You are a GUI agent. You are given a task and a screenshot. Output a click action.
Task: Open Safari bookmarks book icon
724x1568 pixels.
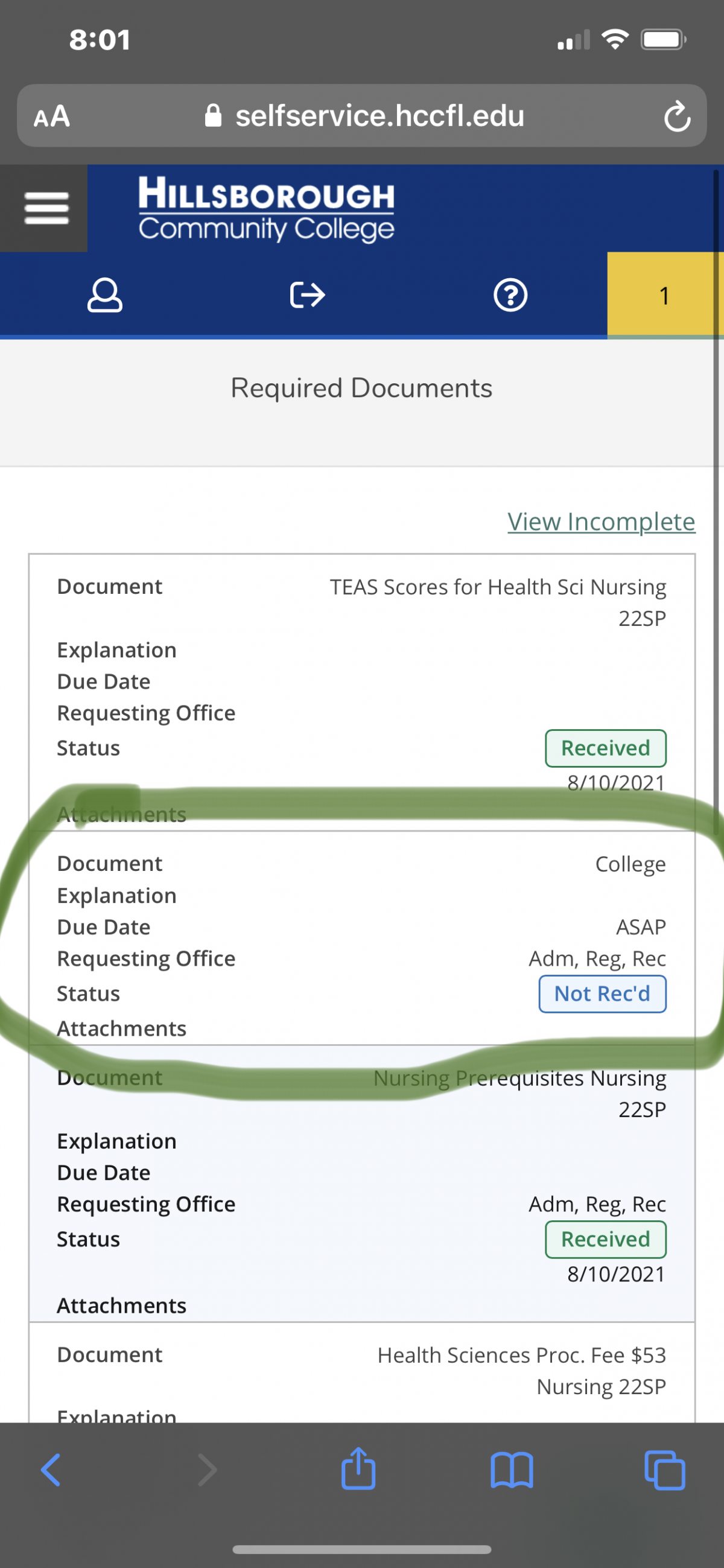[x=512, y=1470]
